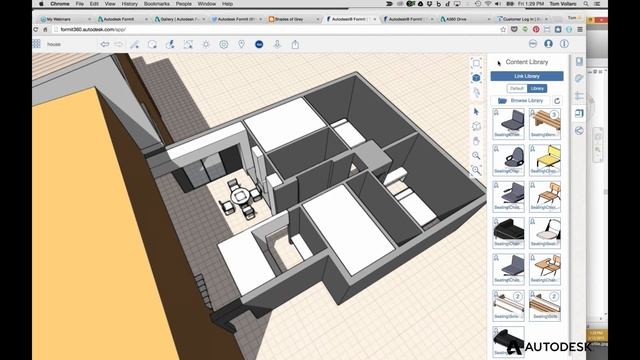Select the pencil sketch tool in toolbar

[x=135, y=44]
